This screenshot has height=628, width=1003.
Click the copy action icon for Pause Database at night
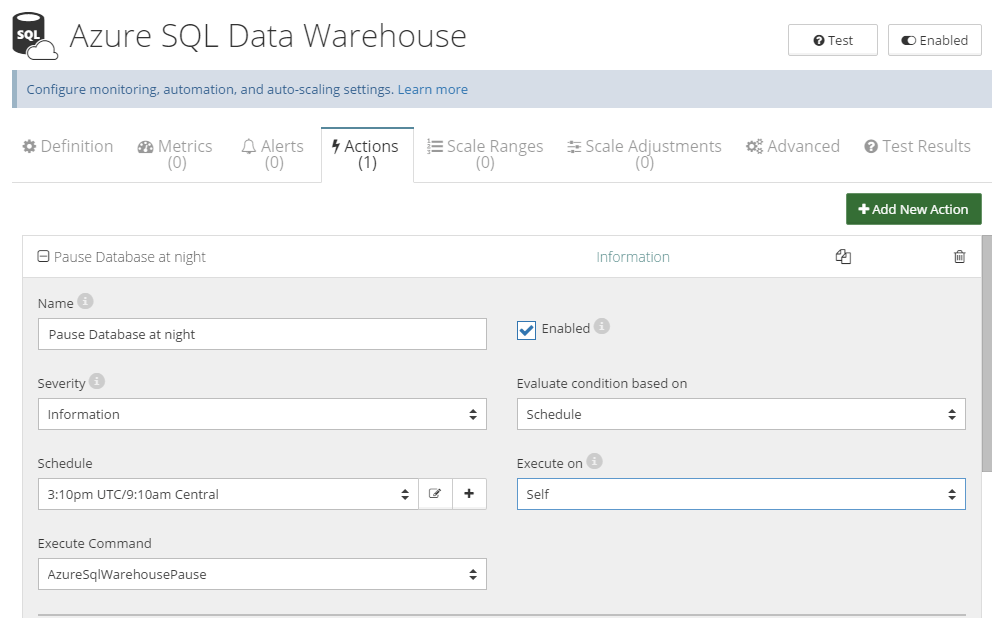(843, 256)
